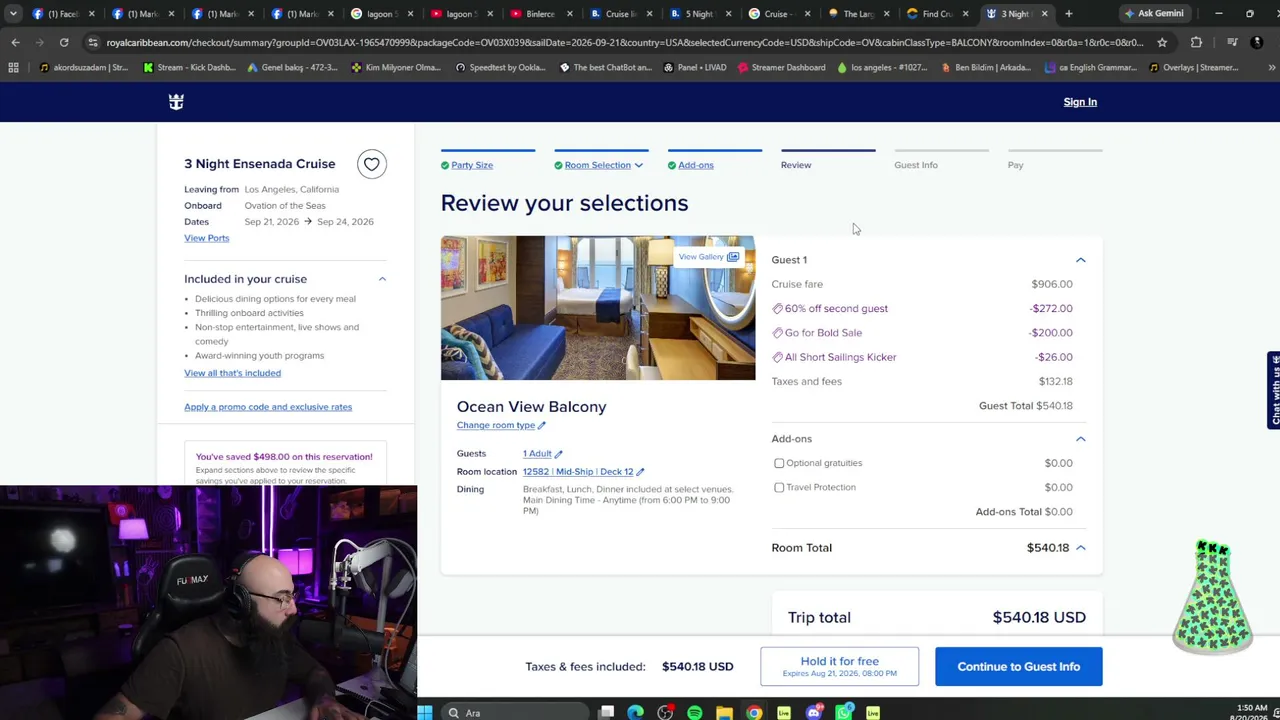Check the Travel Protection checkbox
This screenshot has width=1280, height=720.
[779, 487]
